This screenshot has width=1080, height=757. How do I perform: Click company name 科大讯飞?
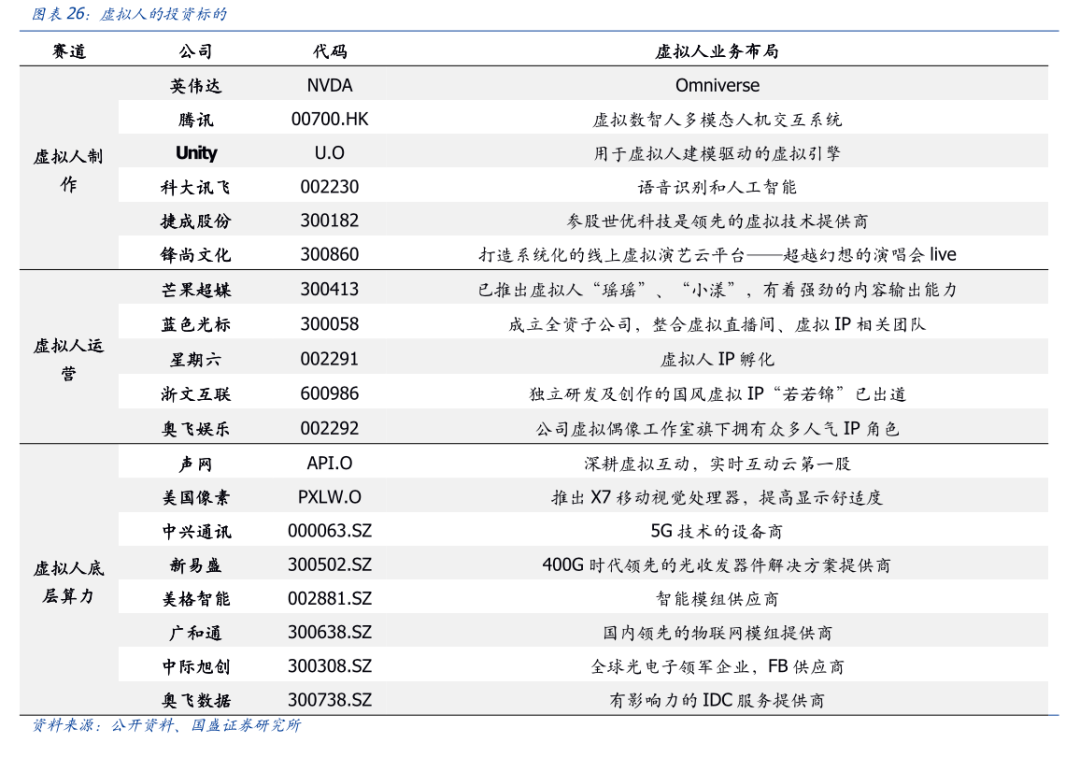click(196, 187)
